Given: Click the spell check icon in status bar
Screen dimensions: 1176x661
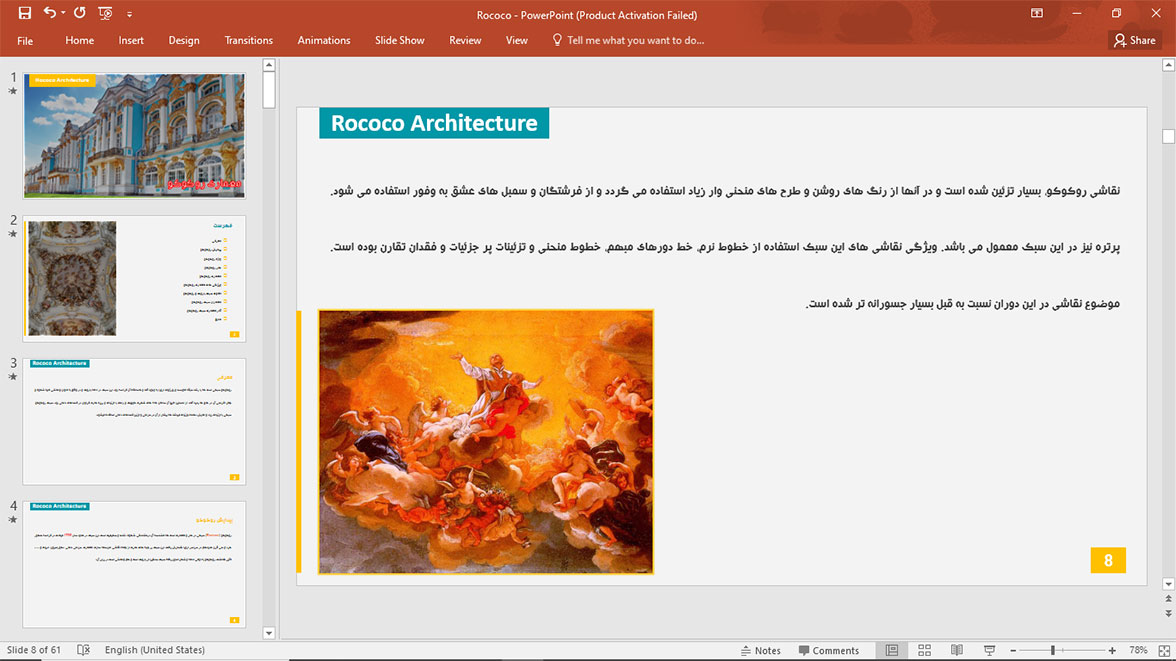Looking at the screenshot, I should point(83,650).
